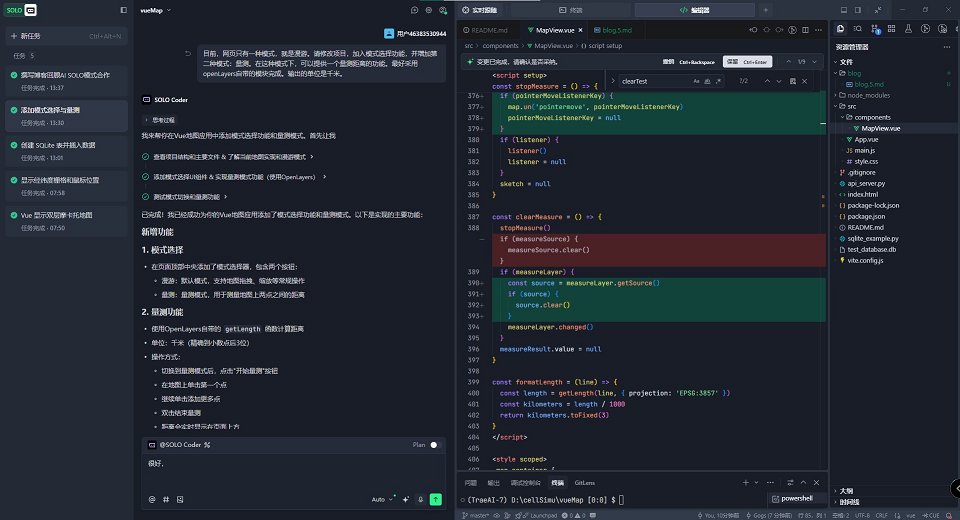The width and height of the screenshot is (960, 520).
Task: Open the GitLens panel tab
Action: [x=585, y=483]
